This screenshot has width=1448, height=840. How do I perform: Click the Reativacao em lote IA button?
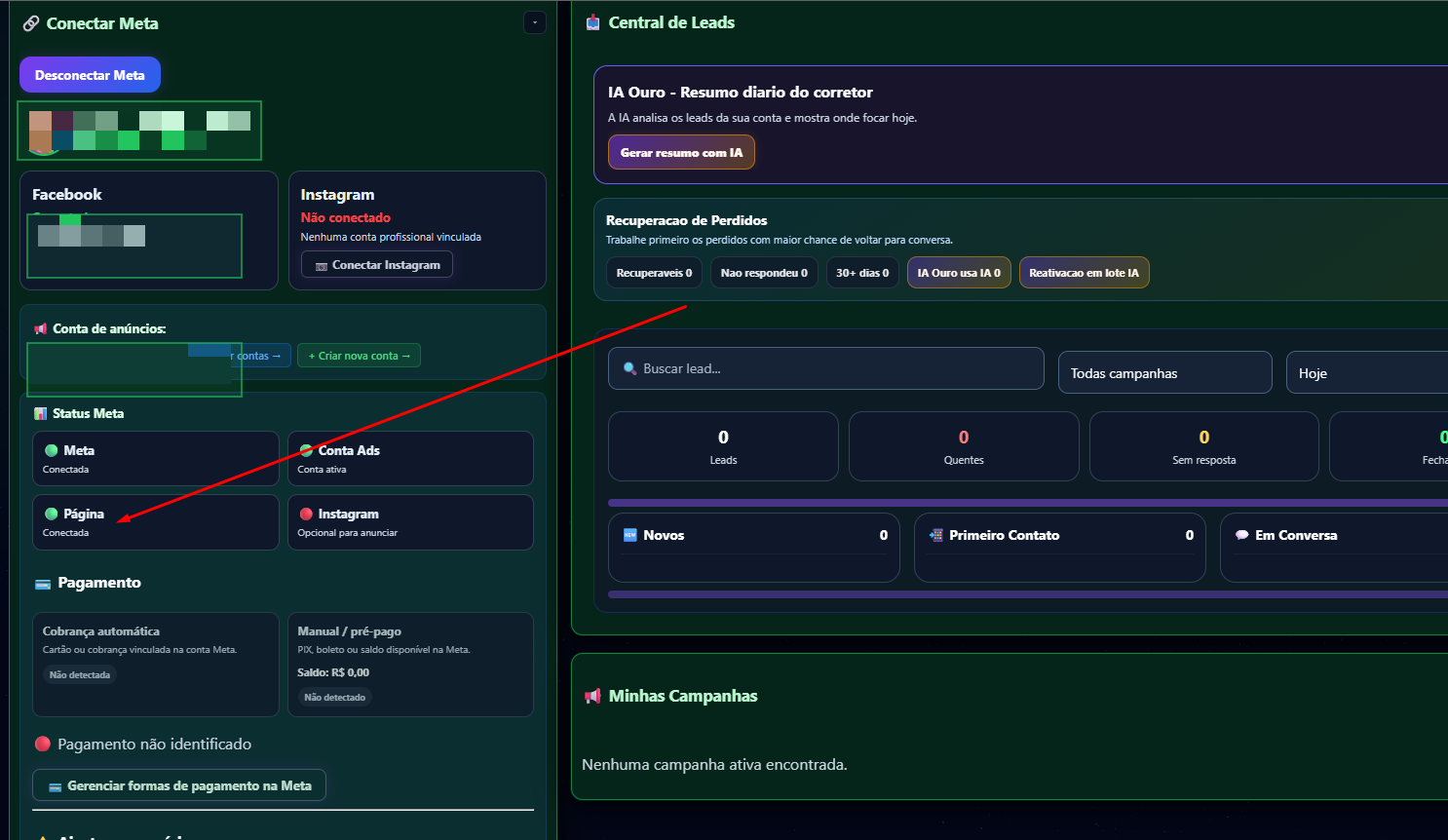(1084, 273)
